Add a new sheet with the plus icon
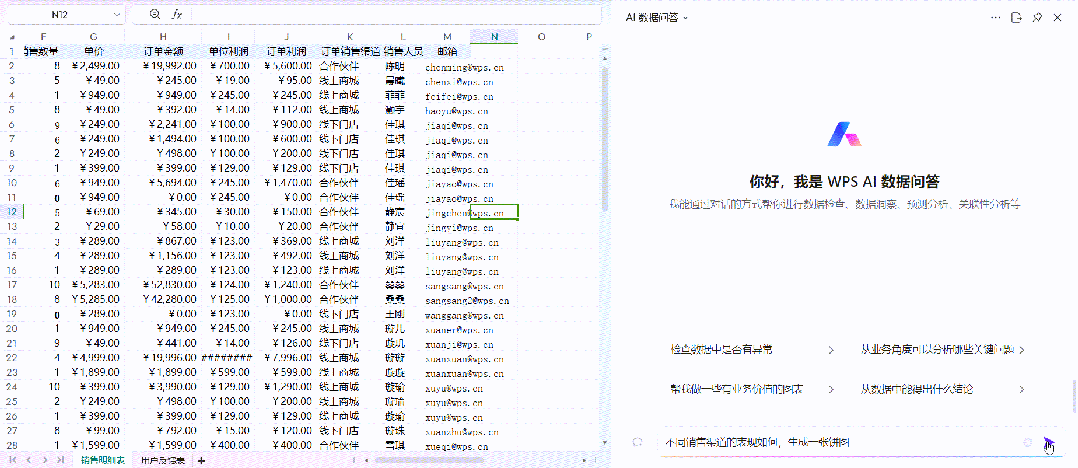The image size is (1078, 468). (x=201, y=460)
